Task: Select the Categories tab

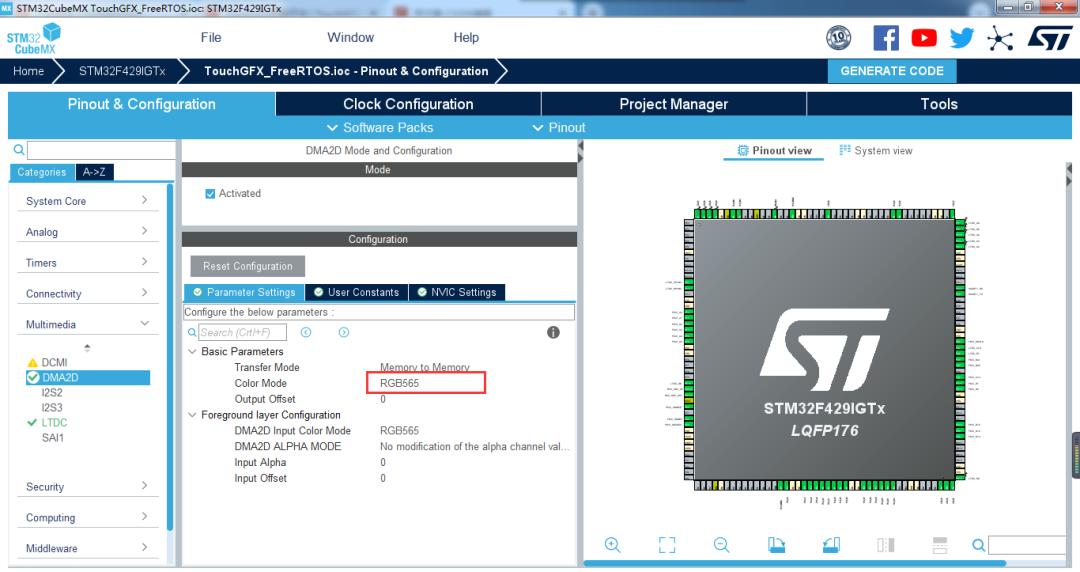Action: (x=41, y=172)
